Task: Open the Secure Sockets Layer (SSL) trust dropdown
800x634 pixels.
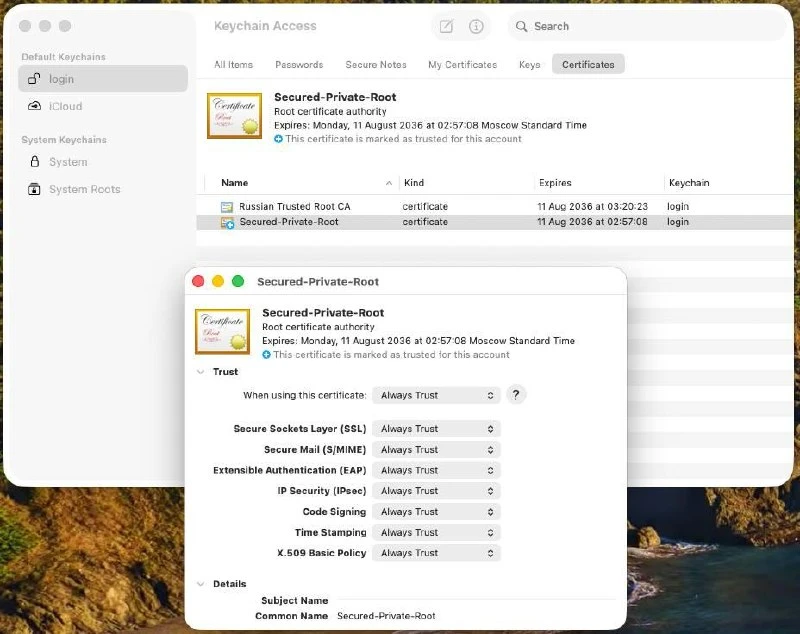Action: point(436,429)
